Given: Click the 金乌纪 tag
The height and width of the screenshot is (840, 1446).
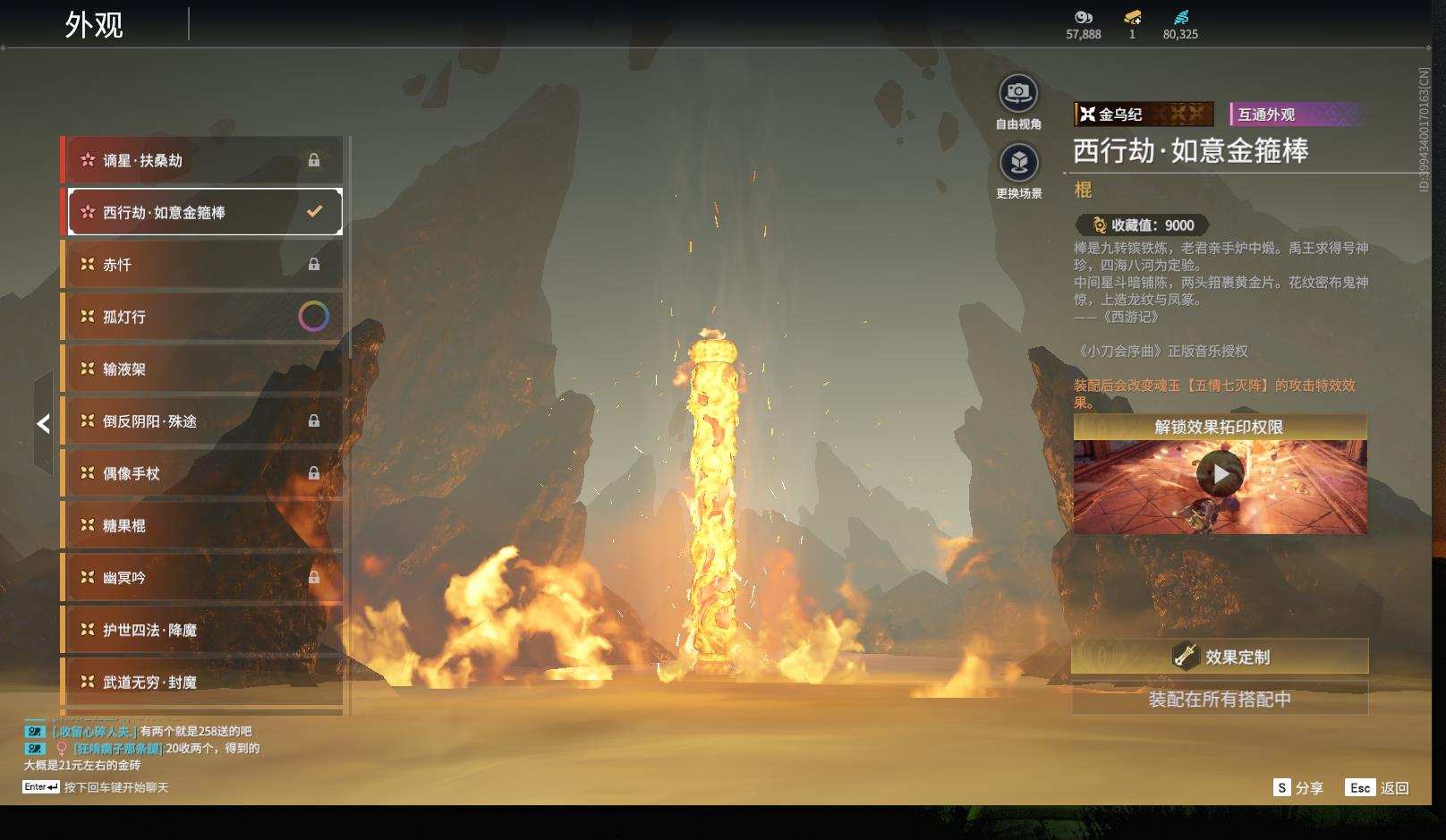Looking at the screenshot, I should pos(1144,115).
